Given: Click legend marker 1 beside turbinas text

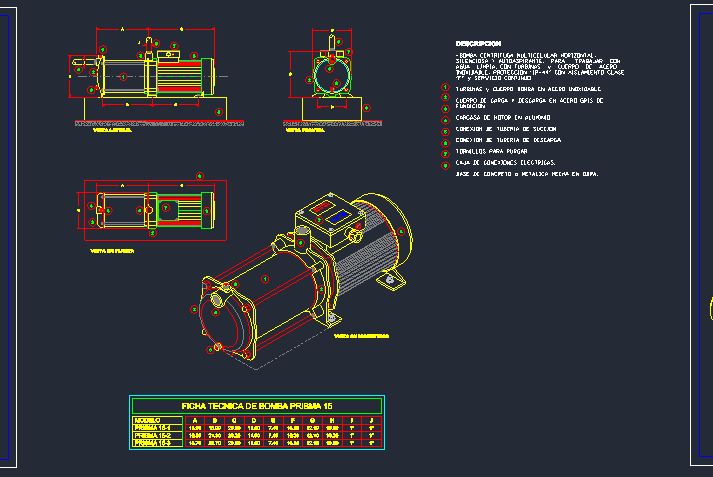Looking at the screenshot, I should [x=446, y=89].
